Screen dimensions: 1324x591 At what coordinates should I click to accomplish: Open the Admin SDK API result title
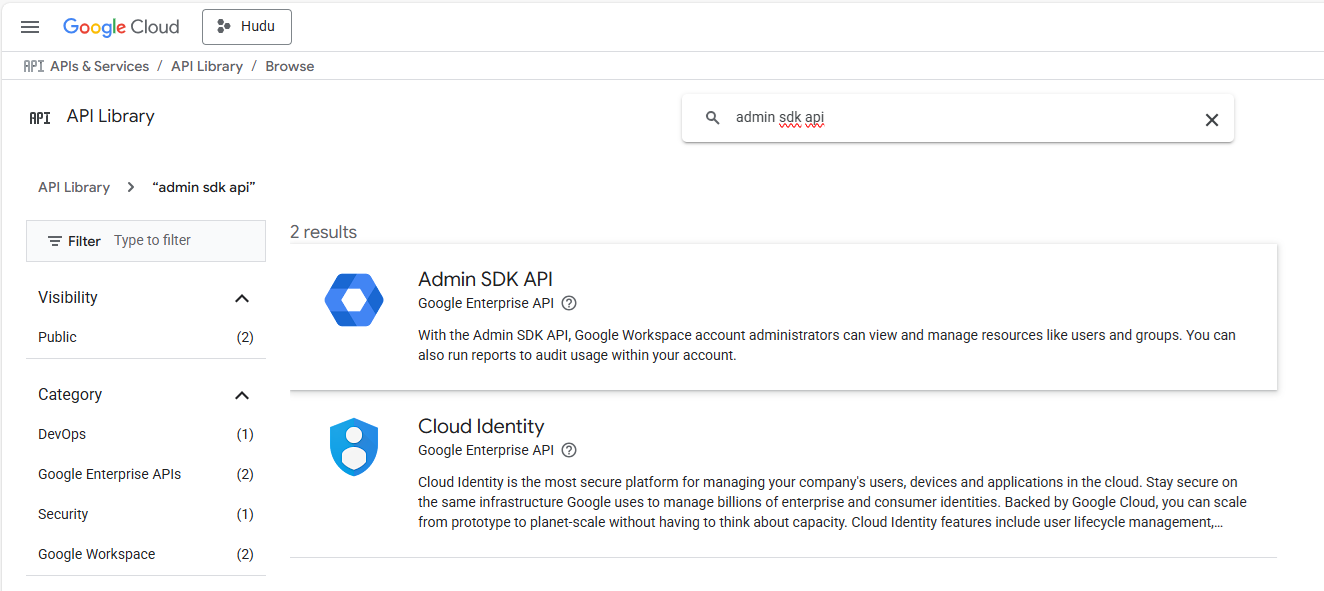(x=485, y=279)
